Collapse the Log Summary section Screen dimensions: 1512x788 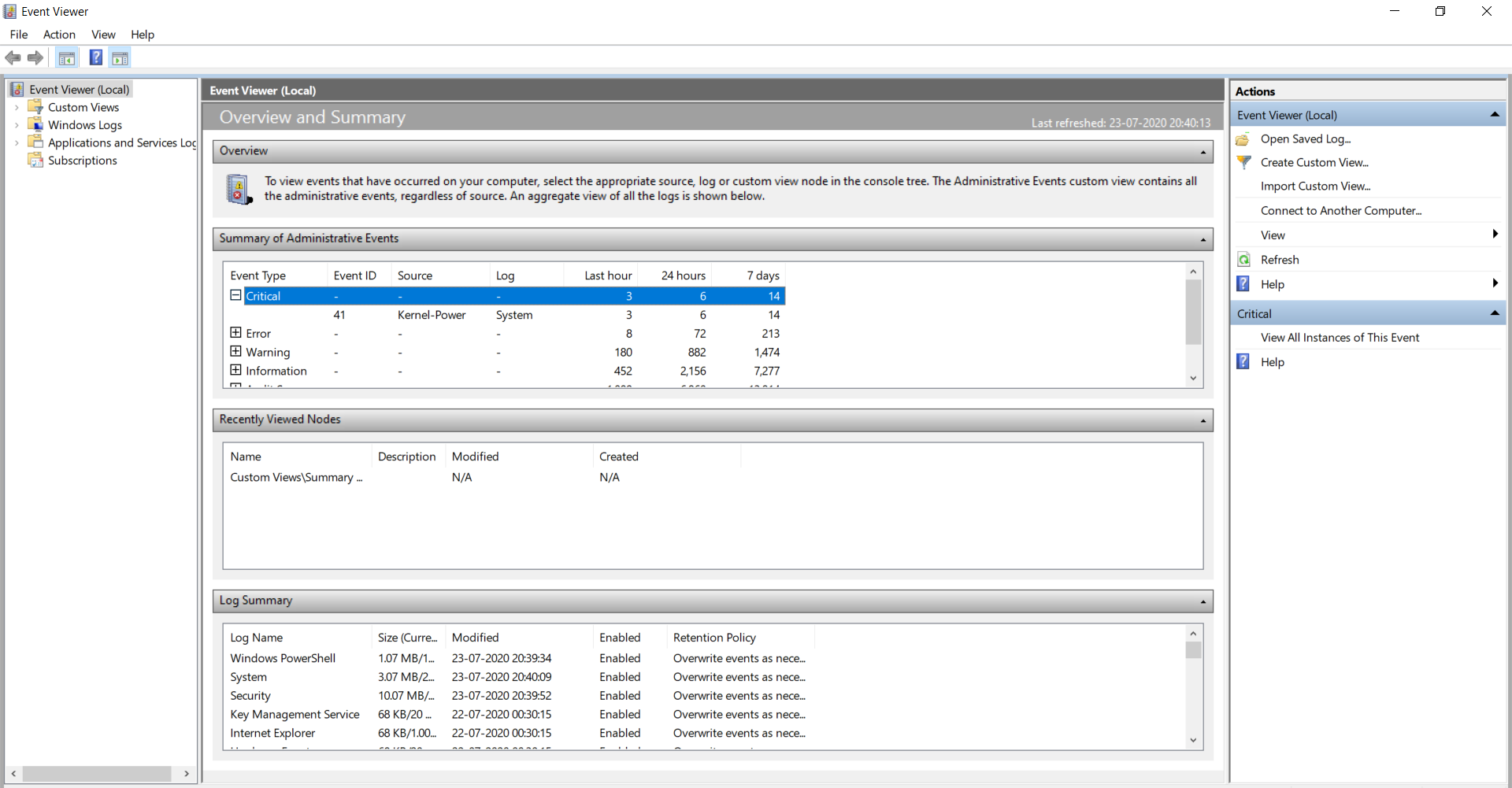click(x=1203, y=602)
